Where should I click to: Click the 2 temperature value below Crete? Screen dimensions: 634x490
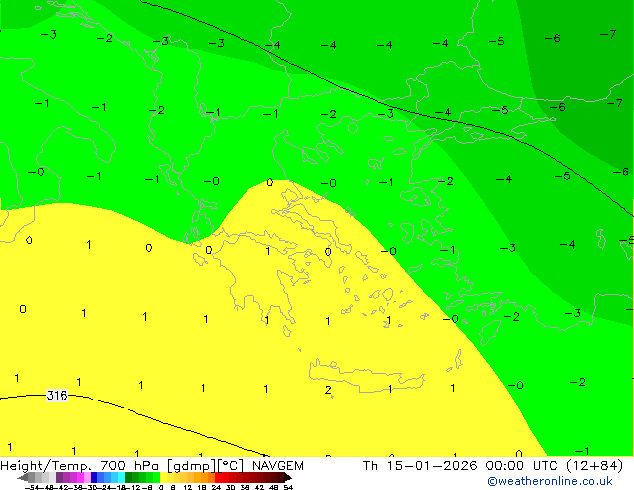tap(328, 390)
